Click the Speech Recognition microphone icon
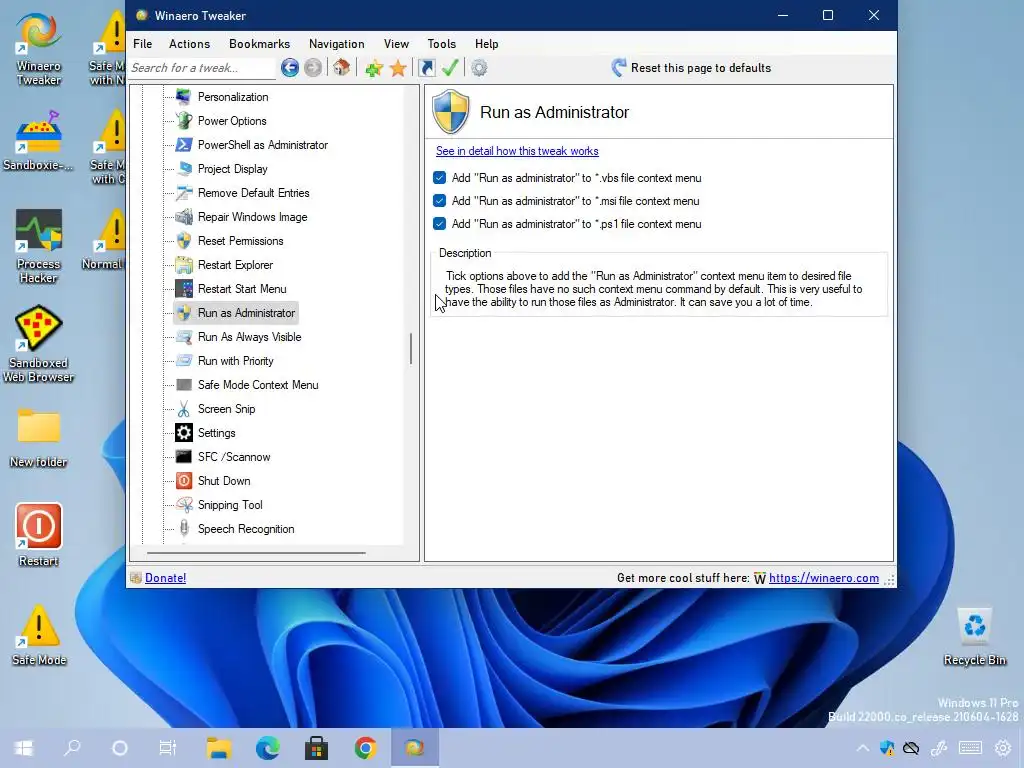This screenshot has height=768, width=1024. point(184,528)
